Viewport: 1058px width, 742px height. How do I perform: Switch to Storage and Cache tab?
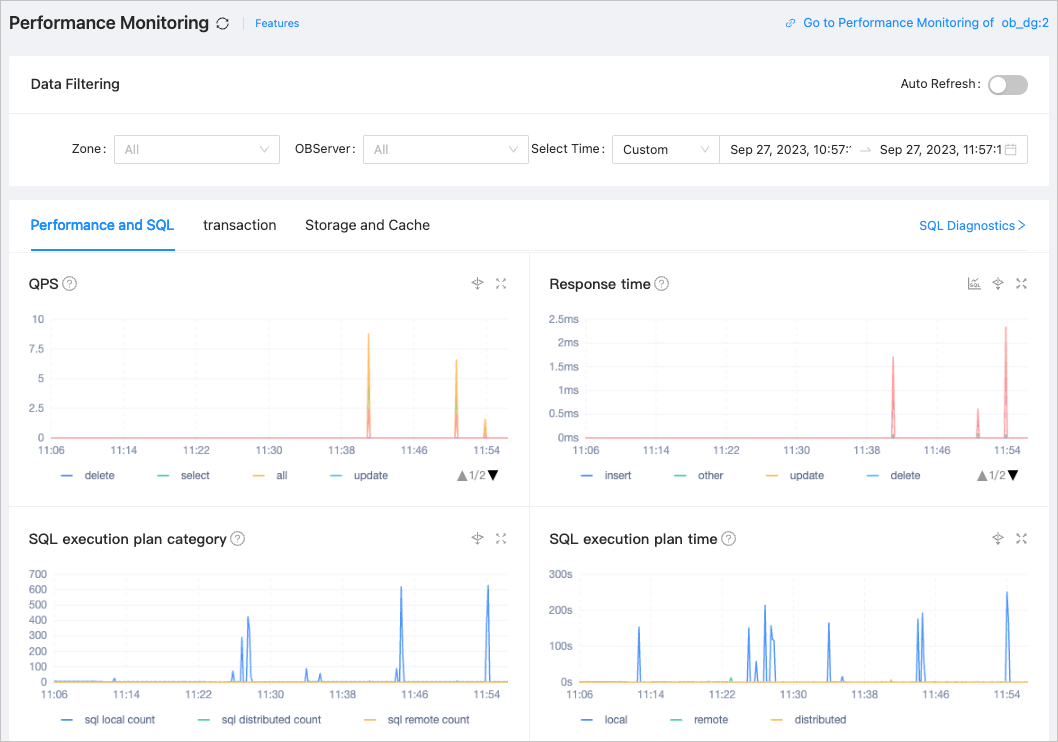(367, 225)
